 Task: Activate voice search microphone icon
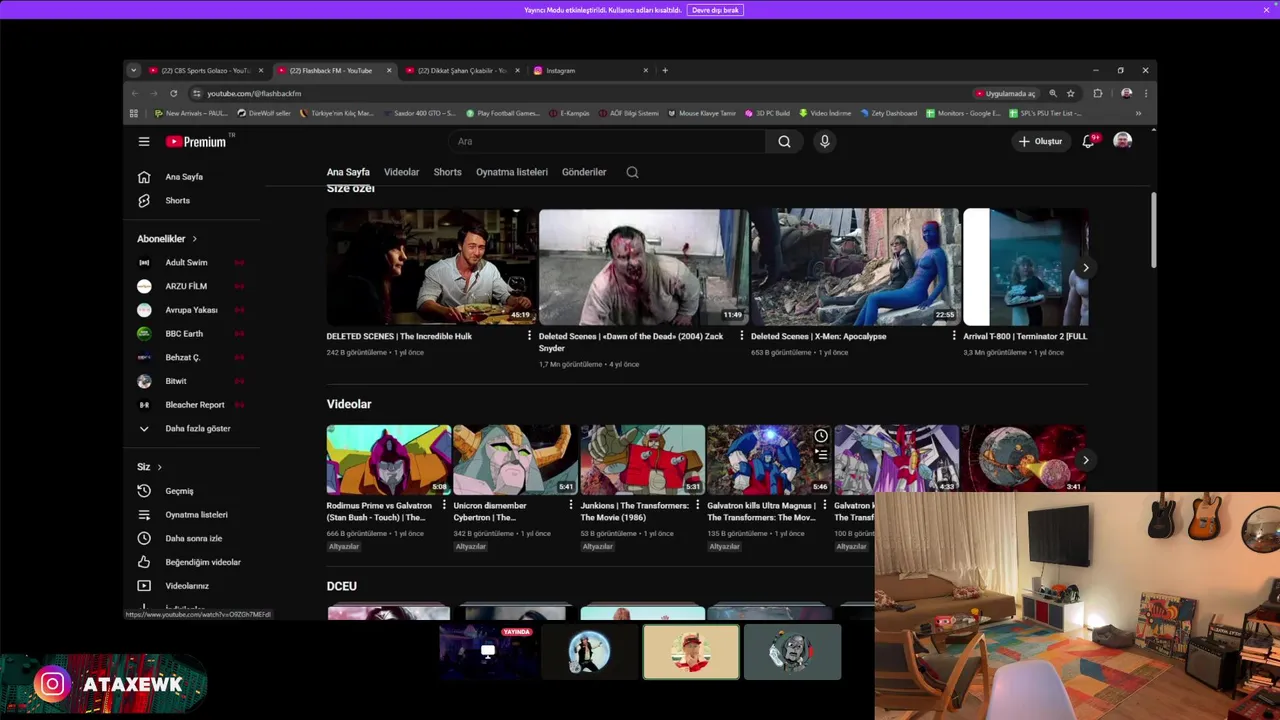824,141
